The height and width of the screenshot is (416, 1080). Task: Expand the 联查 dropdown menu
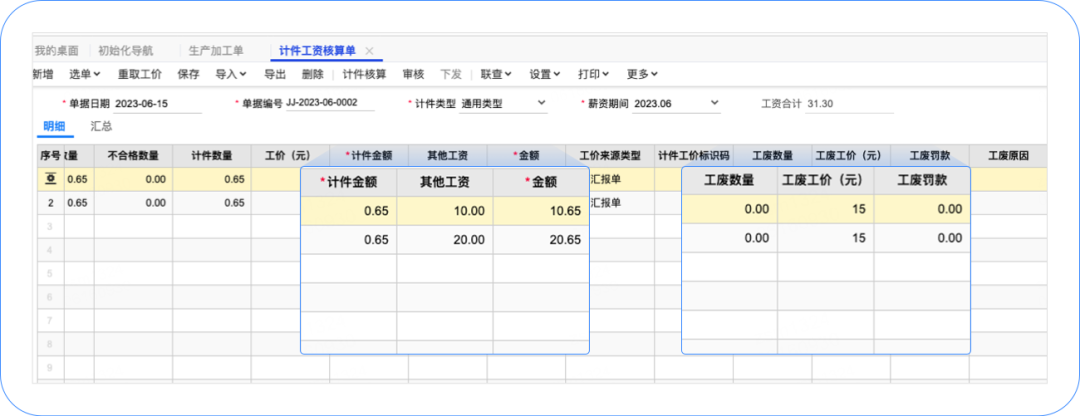[x=496, y=74]
